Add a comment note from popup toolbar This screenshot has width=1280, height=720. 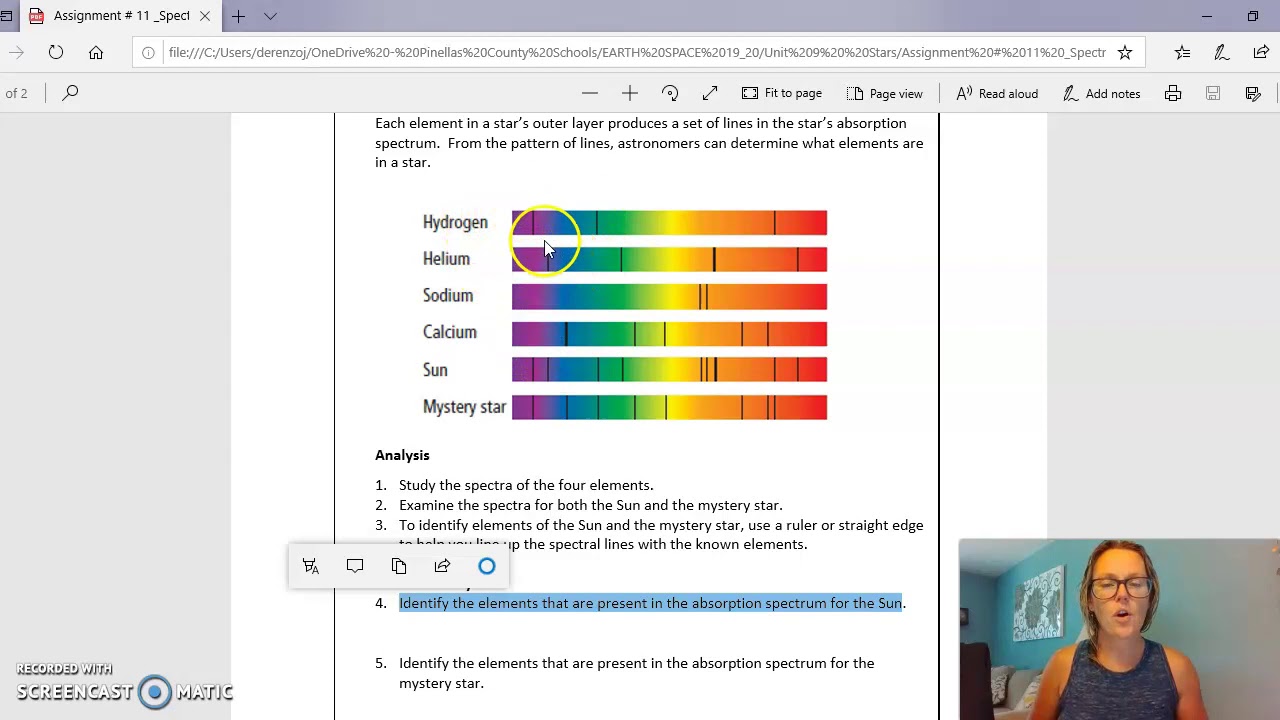tap(355, 566)
